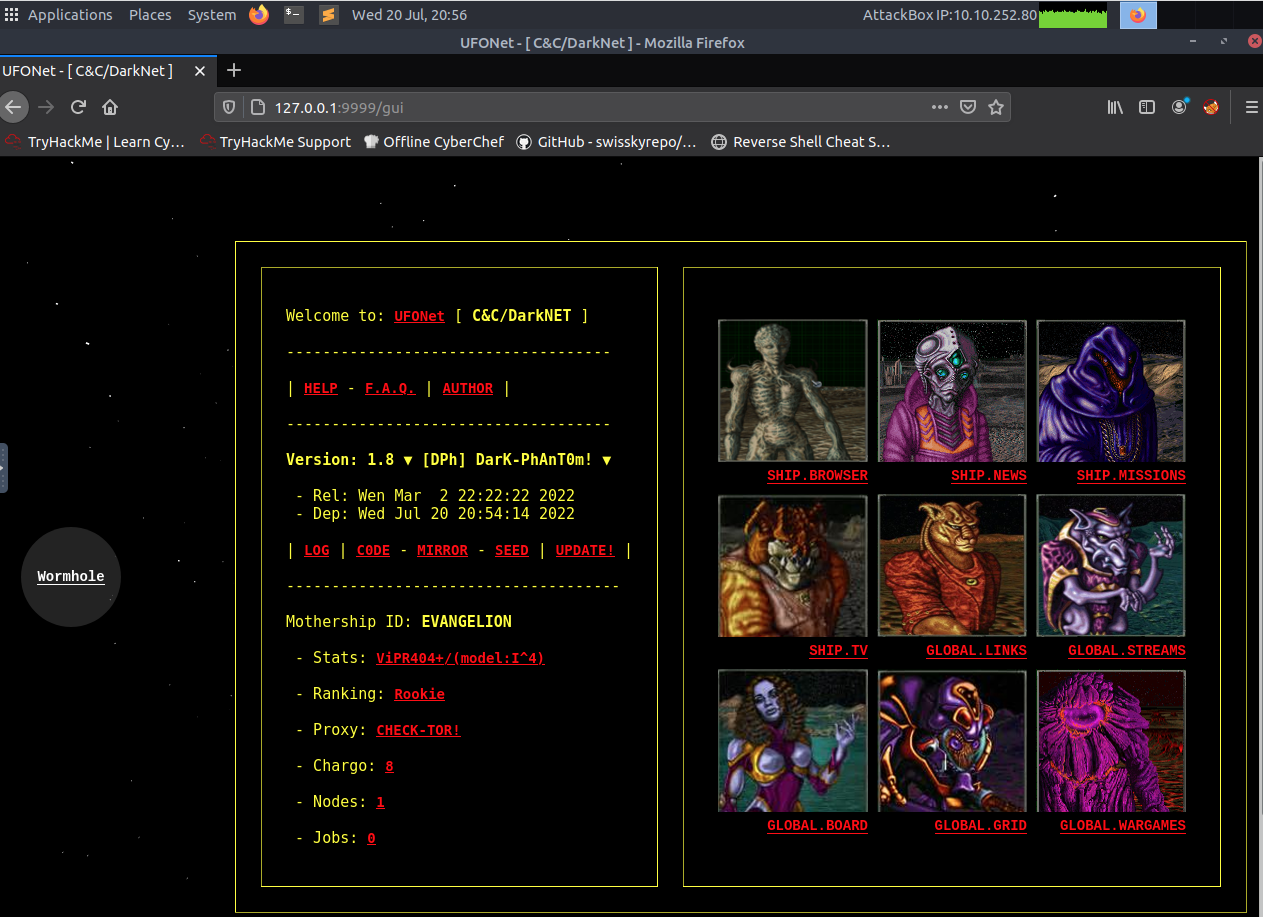The image size is (1263, 917).
Task: Click the reload page icon
Action: tap(78, 107)
